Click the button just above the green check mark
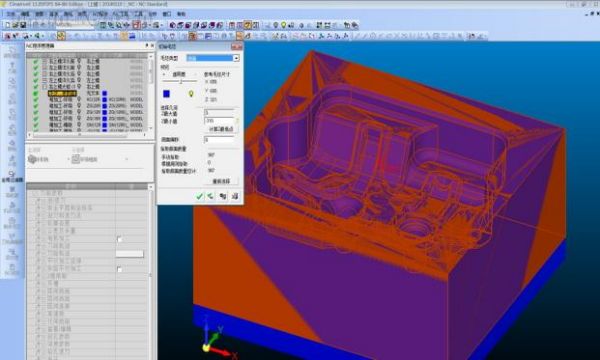 221,181
